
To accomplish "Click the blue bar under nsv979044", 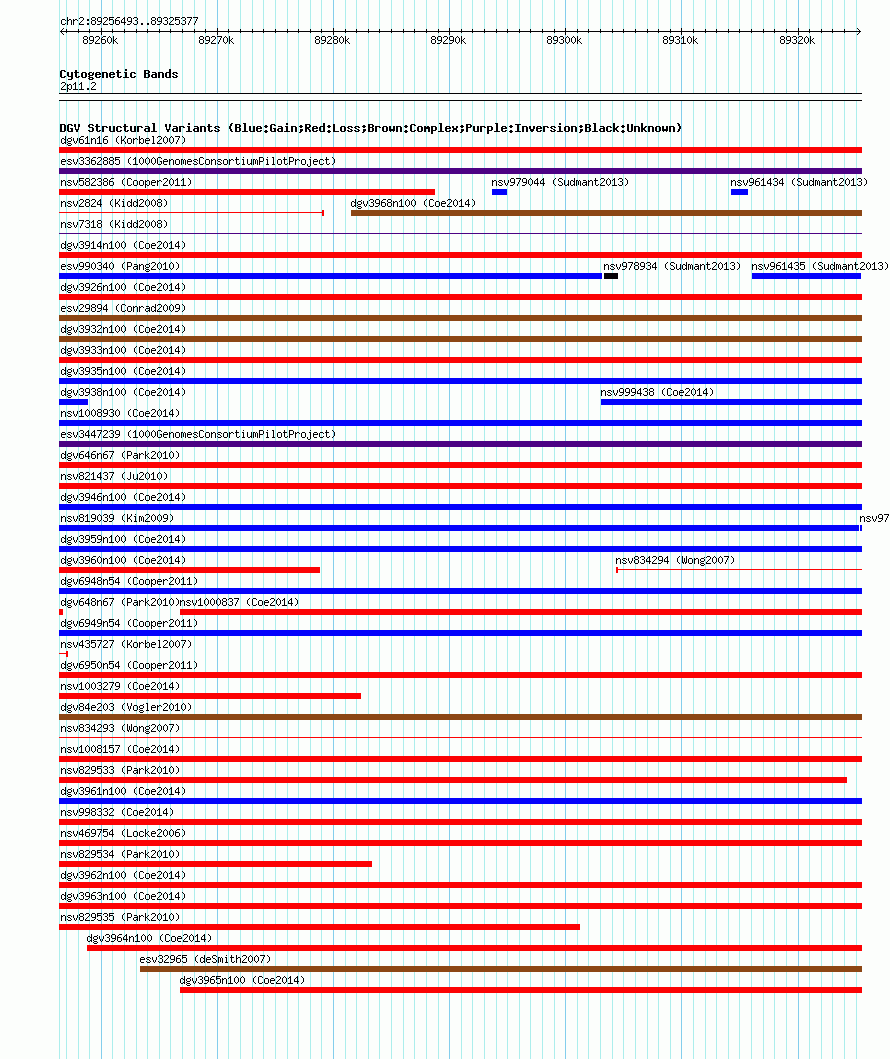I will (x=500, y=192).
